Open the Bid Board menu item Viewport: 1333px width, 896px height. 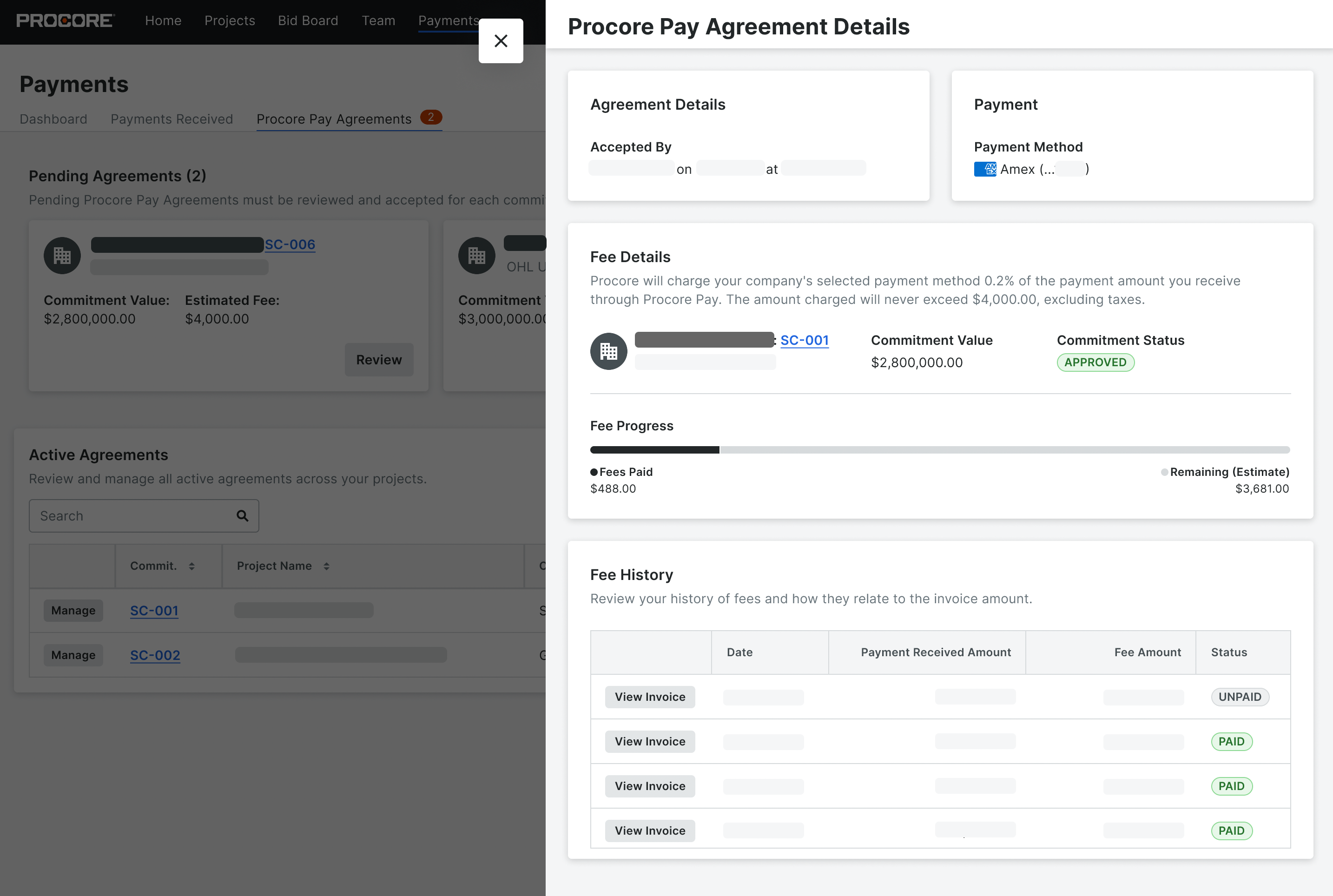[308, 20]
